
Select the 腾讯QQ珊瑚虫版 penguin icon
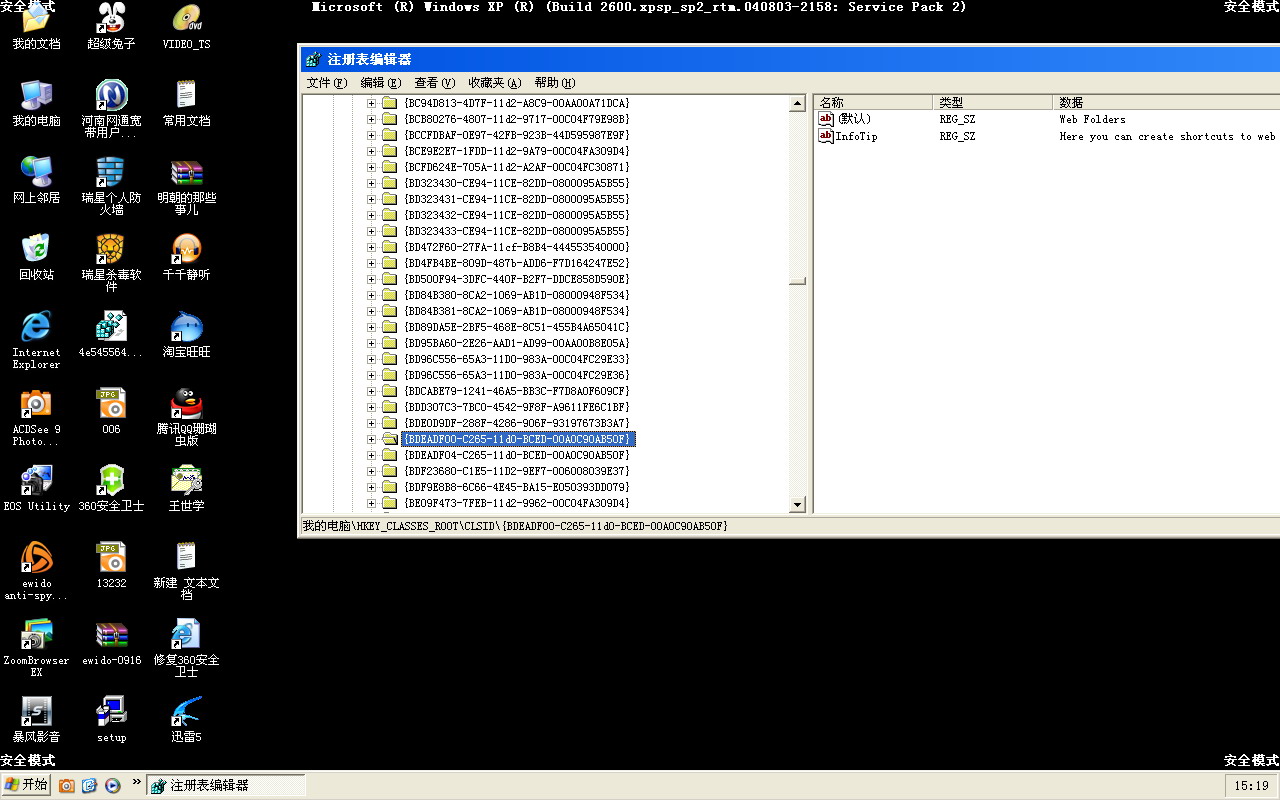(186, 403)
